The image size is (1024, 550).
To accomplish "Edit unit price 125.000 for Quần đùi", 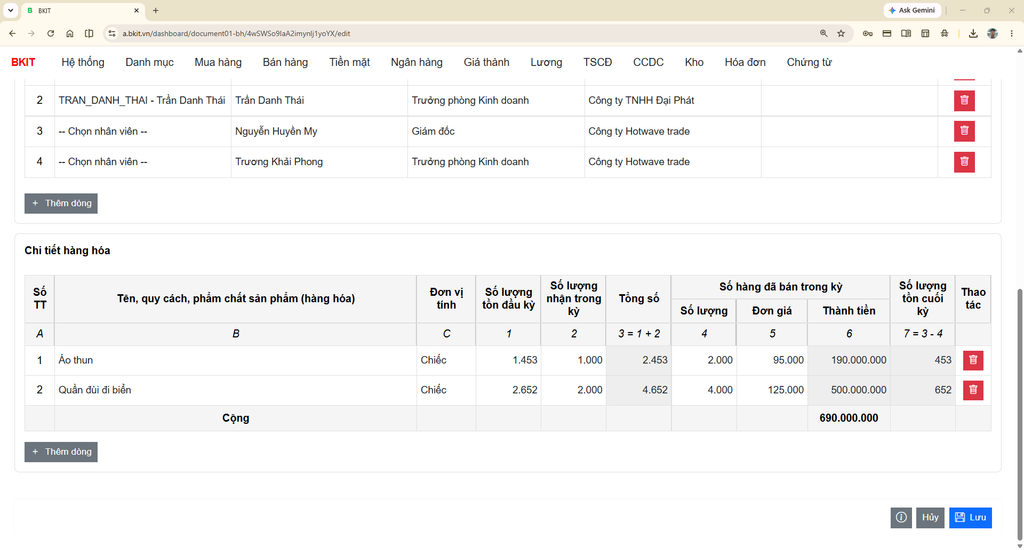I will click(x=772, y=390).
